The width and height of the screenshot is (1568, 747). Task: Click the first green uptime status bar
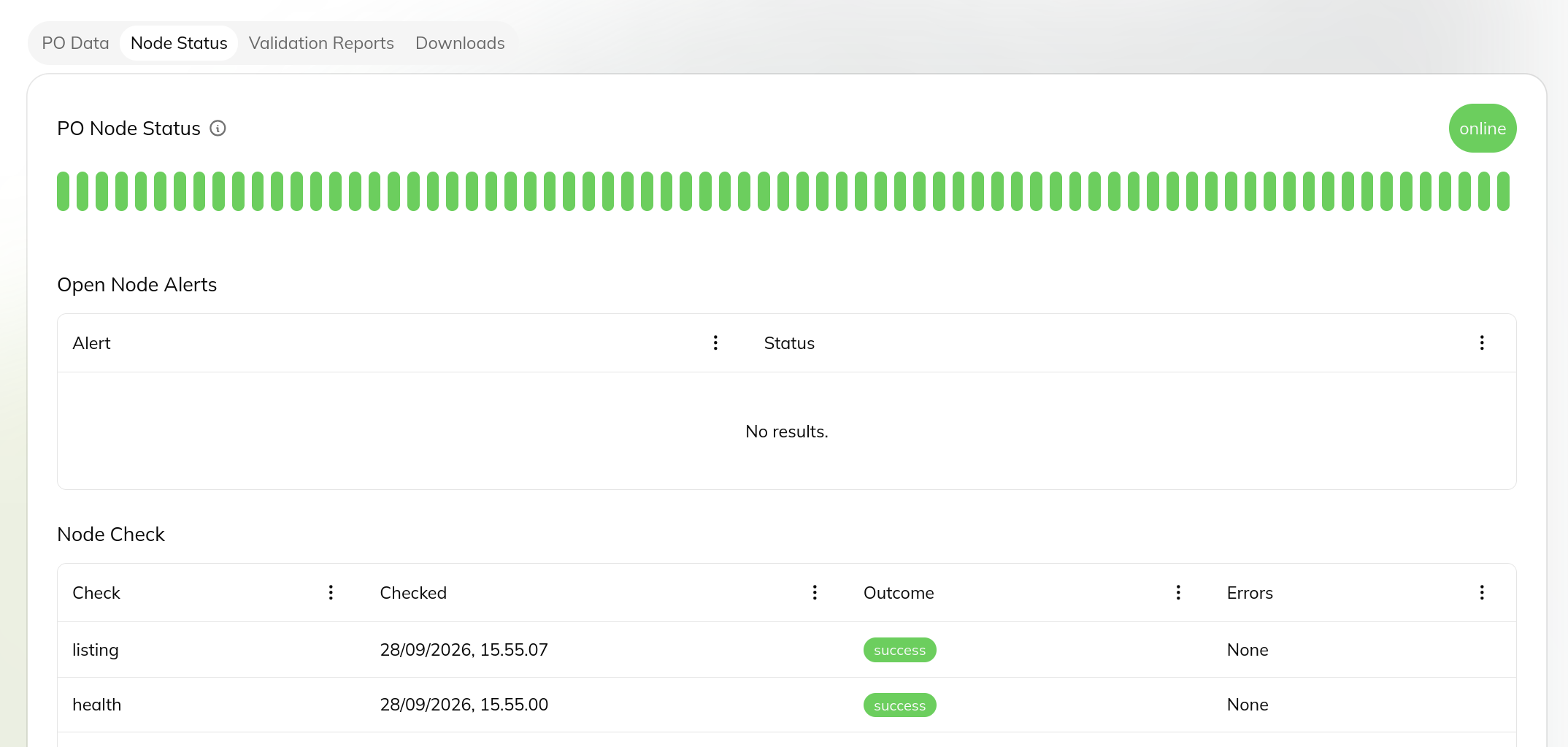click(x=63, y=191)
